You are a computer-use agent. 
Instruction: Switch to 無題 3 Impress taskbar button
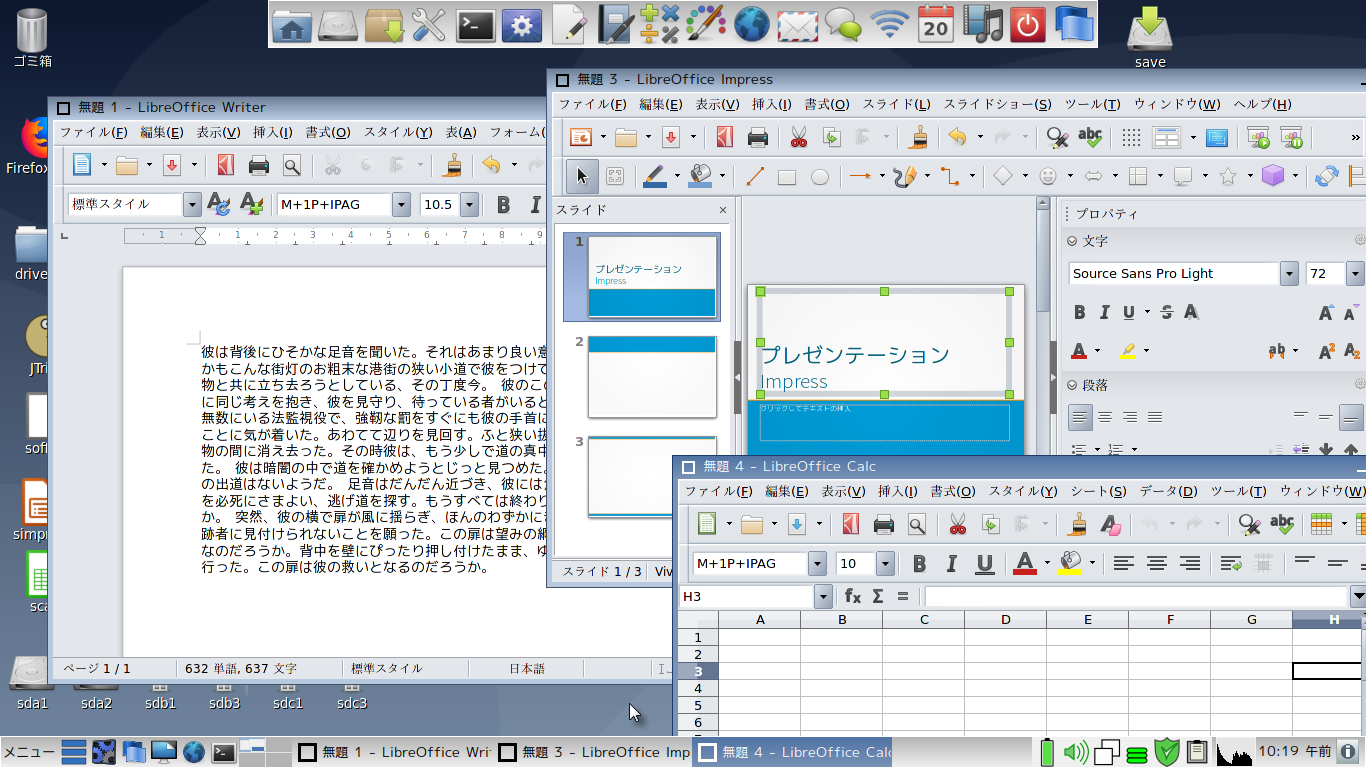point(593,752)
